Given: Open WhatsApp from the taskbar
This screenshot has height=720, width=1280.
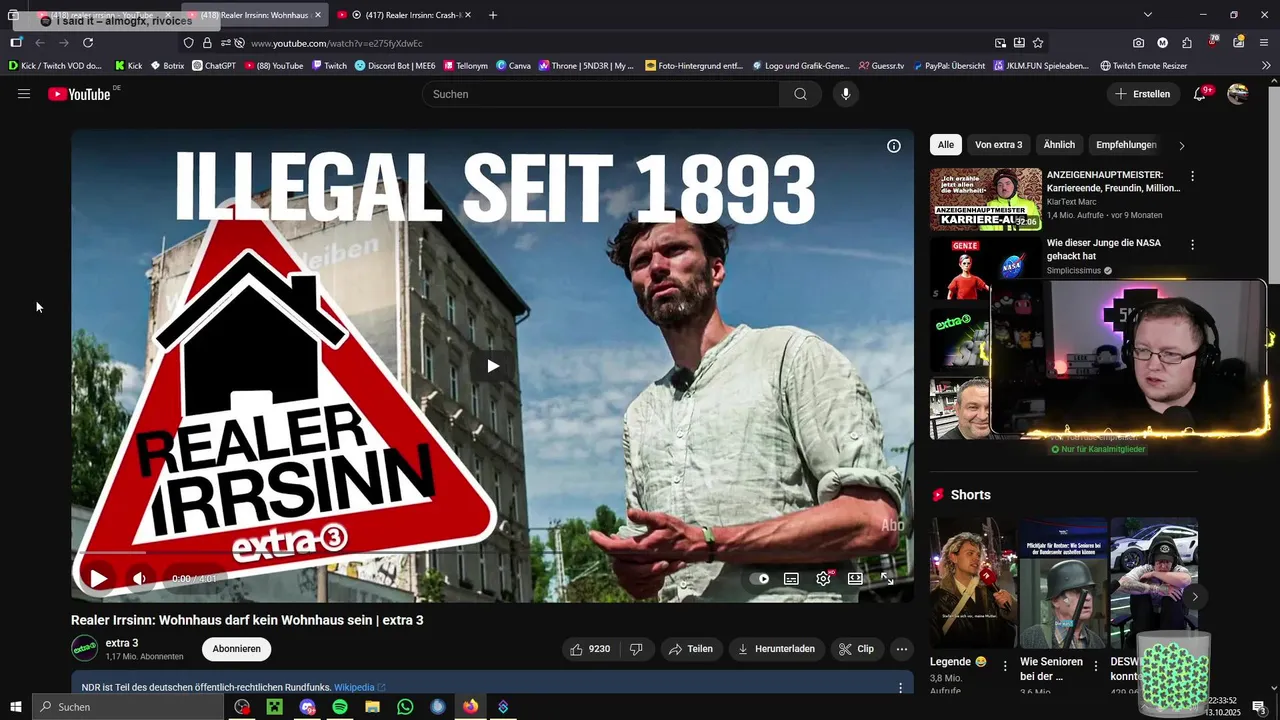Looking at the screenshot, I should point(405,707).
